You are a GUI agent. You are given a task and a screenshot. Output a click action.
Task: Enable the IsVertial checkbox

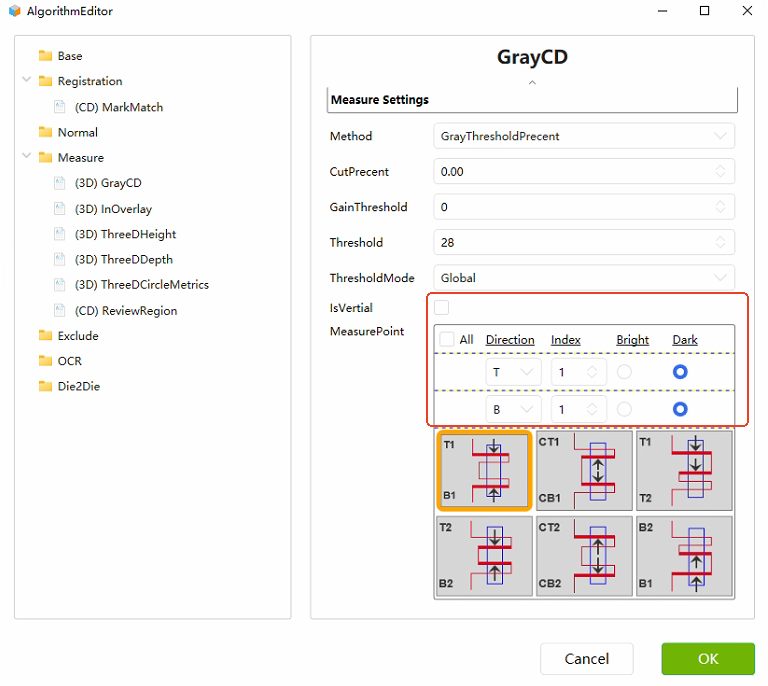point(442,308)
